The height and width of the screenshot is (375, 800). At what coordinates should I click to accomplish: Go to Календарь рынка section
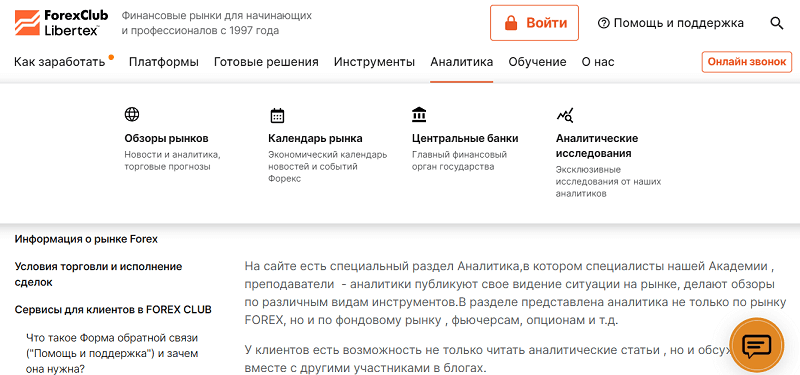315,138
